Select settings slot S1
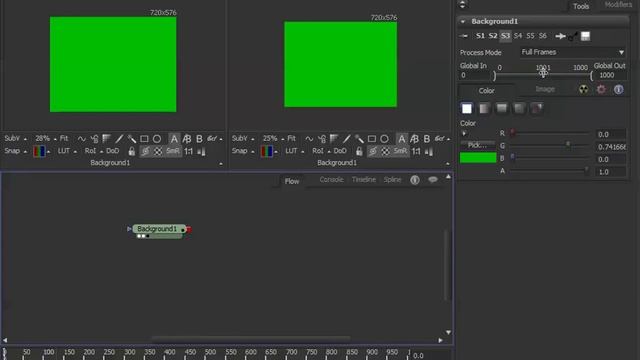The image size is (640, 360). (x=480, y=36)
